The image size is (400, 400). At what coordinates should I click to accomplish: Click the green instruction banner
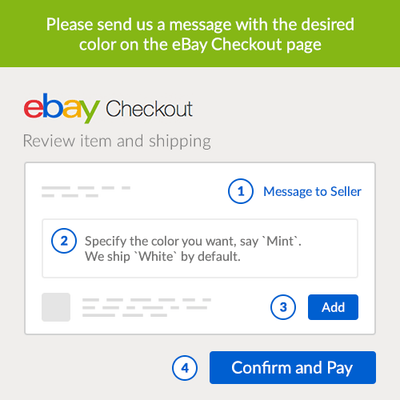[200, 33]
